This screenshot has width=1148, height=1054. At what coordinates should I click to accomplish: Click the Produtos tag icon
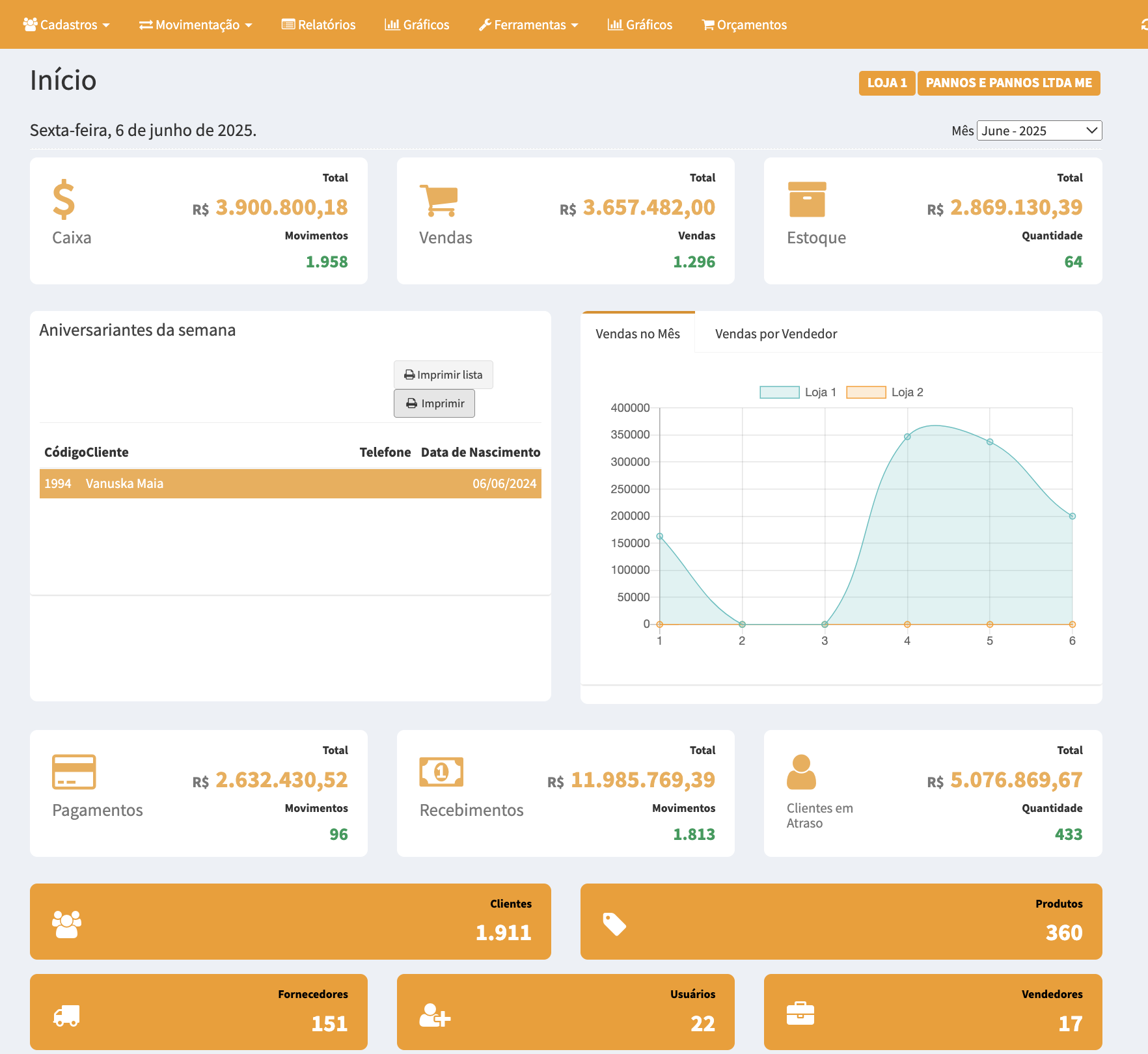tap(614, 924)
